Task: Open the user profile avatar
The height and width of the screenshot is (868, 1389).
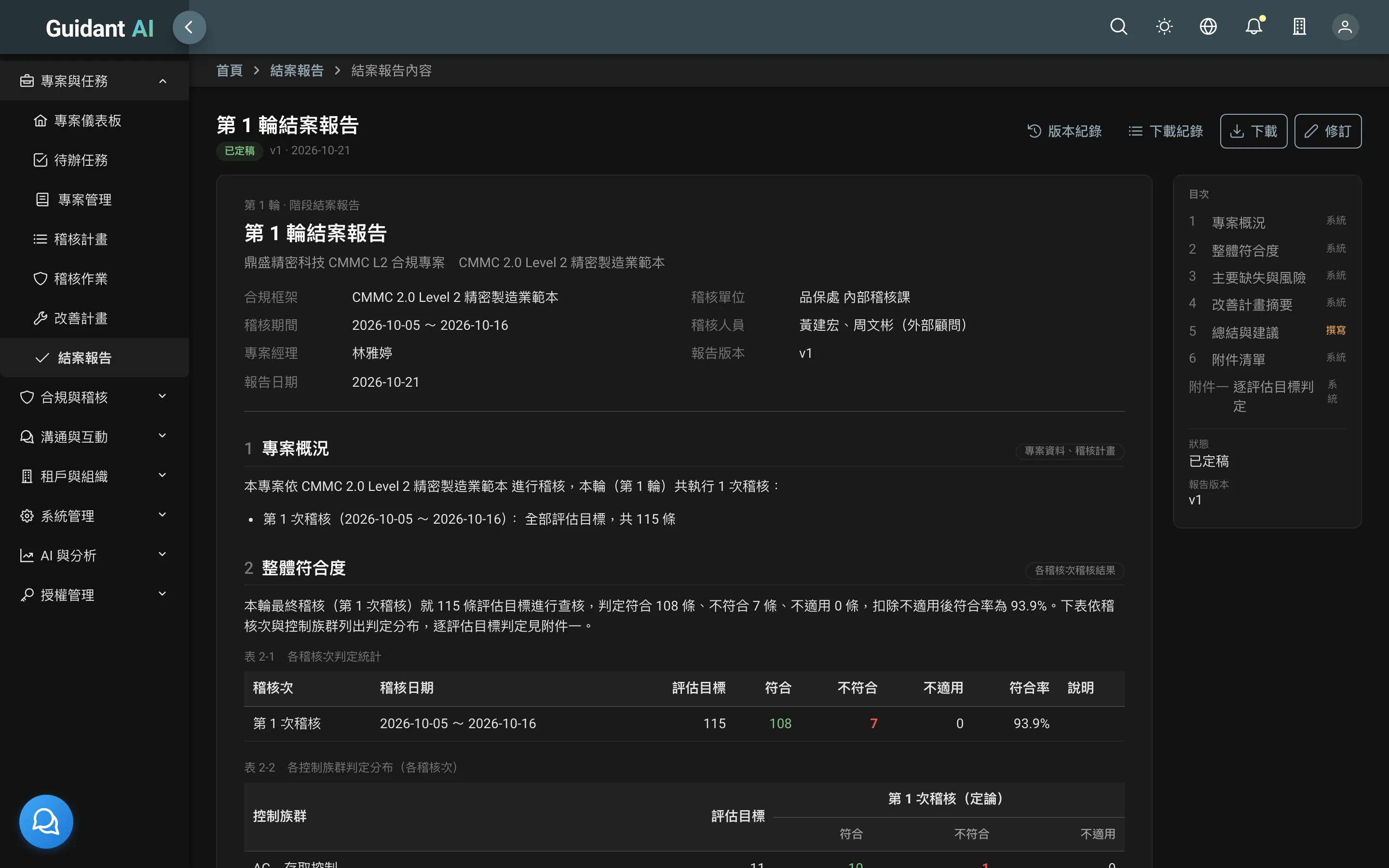Action: 1345,27
